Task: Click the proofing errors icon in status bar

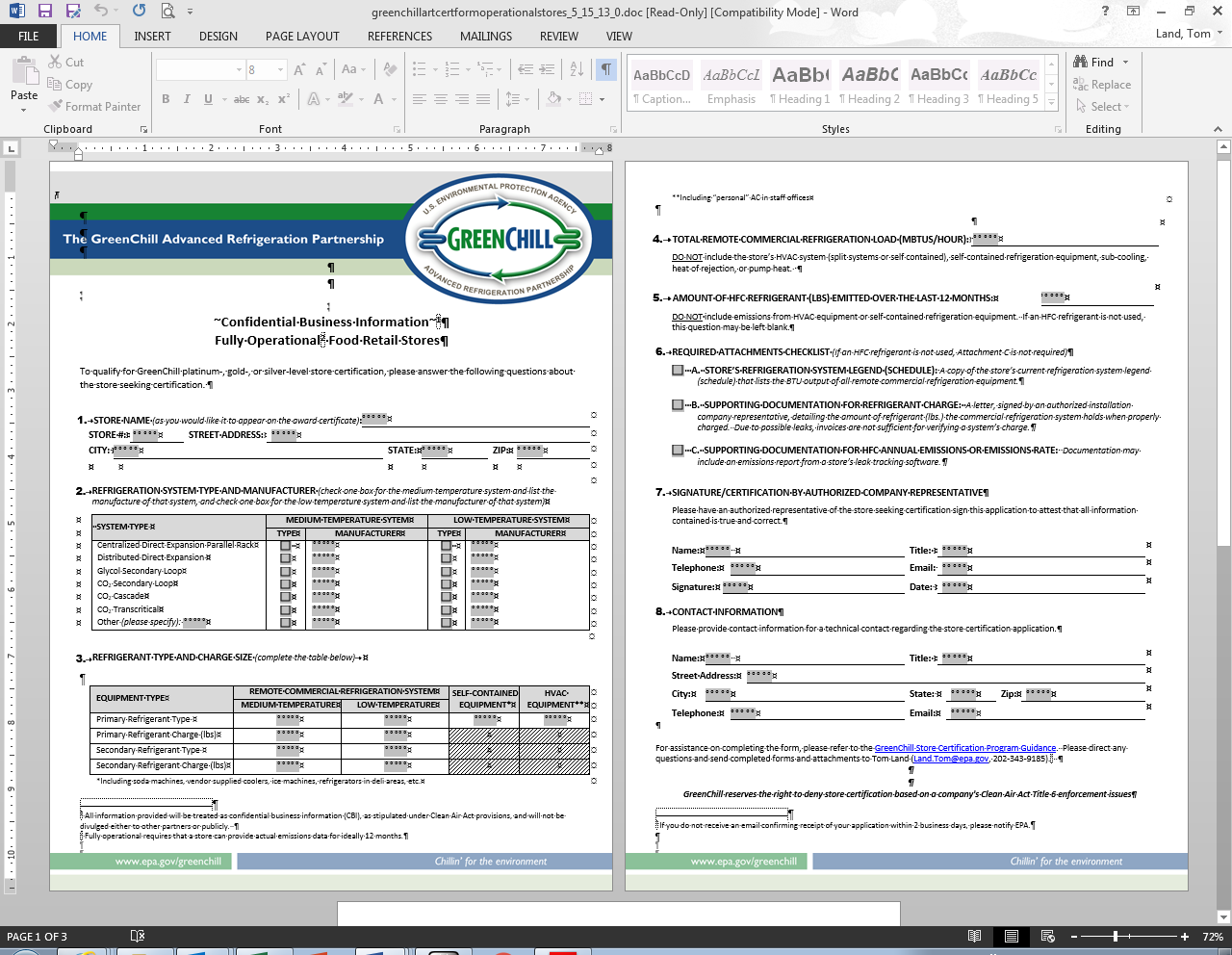Action: pos(138,936)
